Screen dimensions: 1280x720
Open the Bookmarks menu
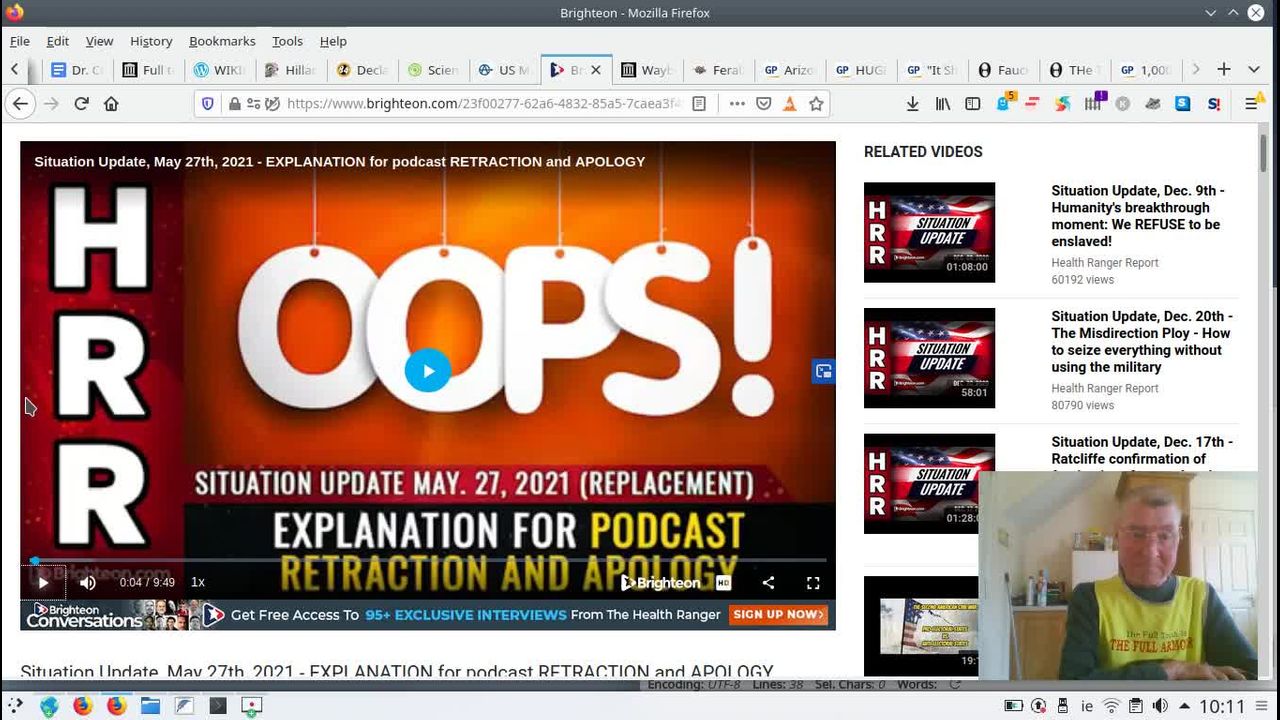[222, 41]
